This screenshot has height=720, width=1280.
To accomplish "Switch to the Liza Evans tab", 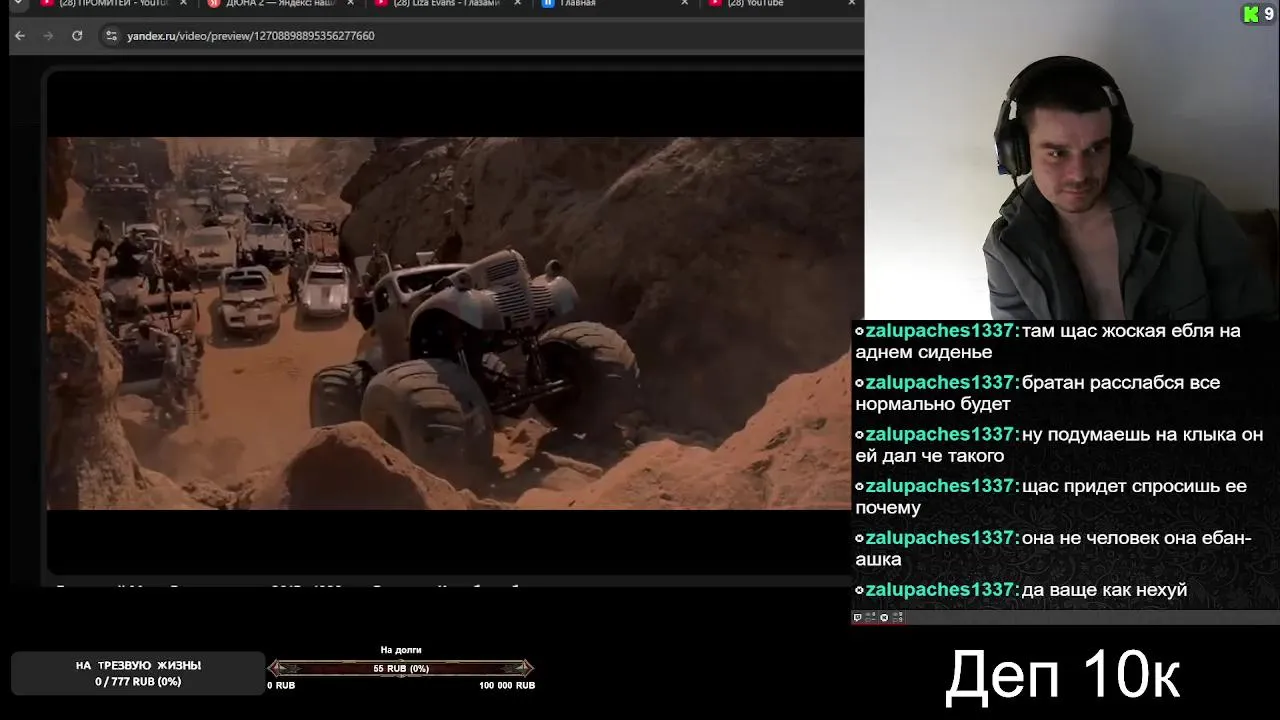I will click(446, 3).
